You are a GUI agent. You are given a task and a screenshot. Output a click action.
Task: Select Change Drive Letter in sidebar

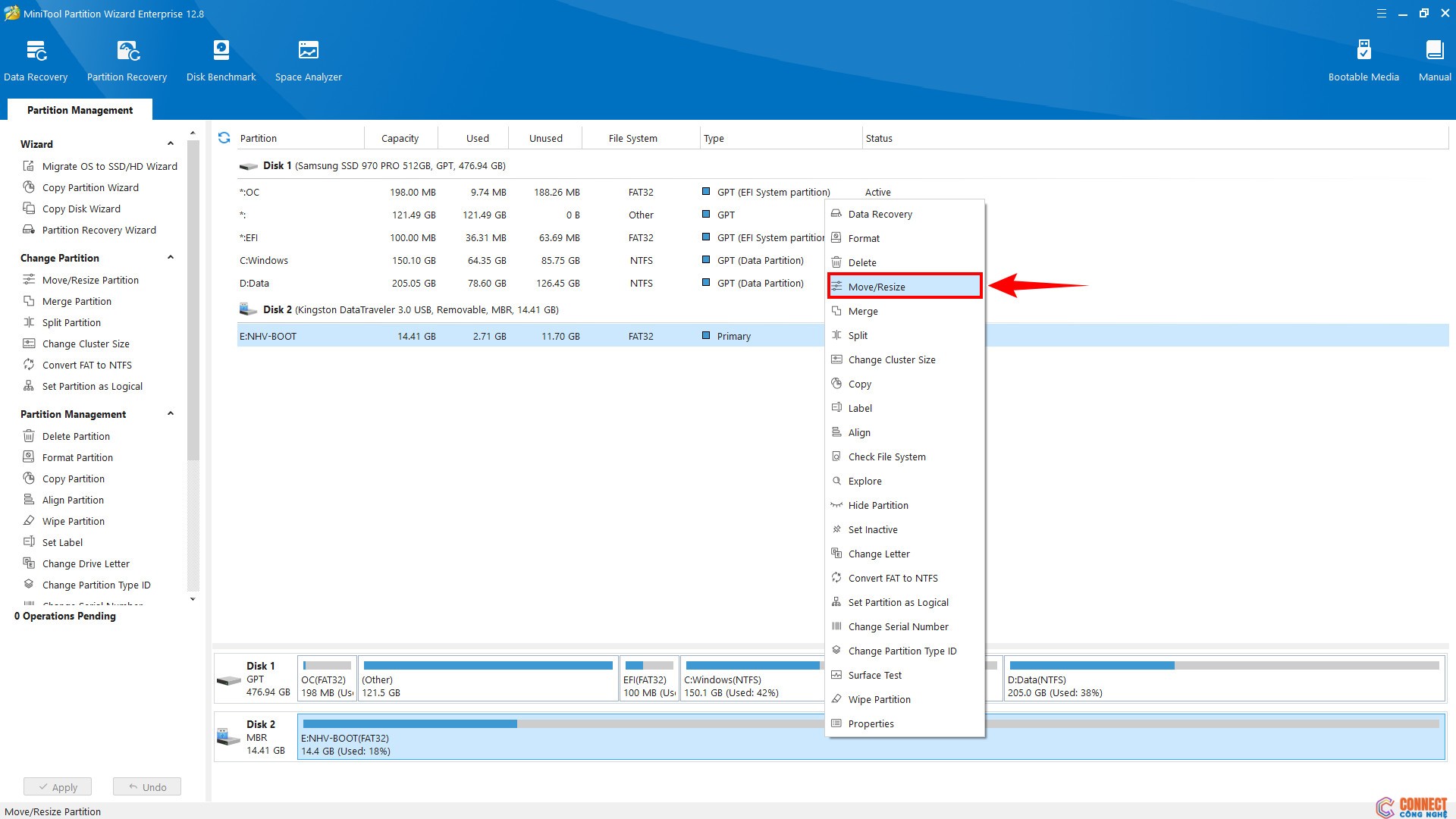[76, 563]
